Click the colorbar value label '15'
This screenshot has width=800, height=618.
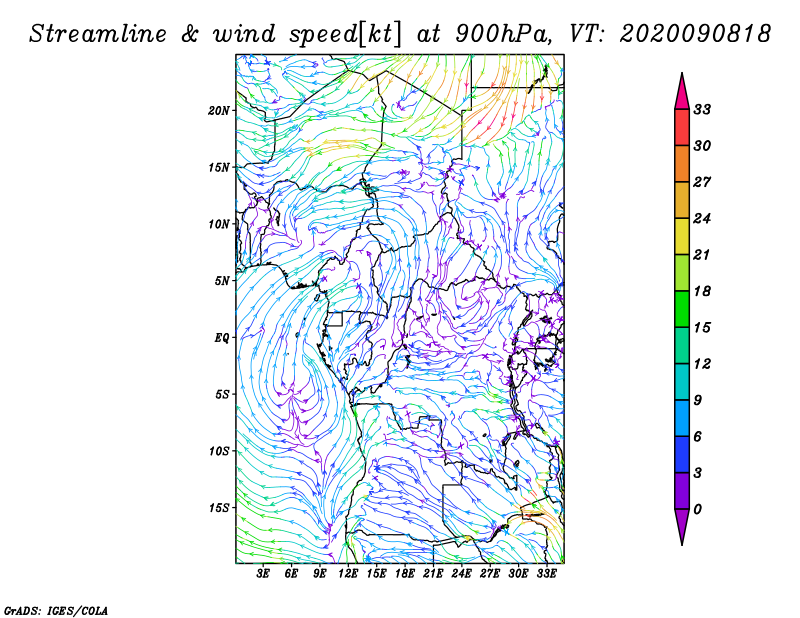702,328
